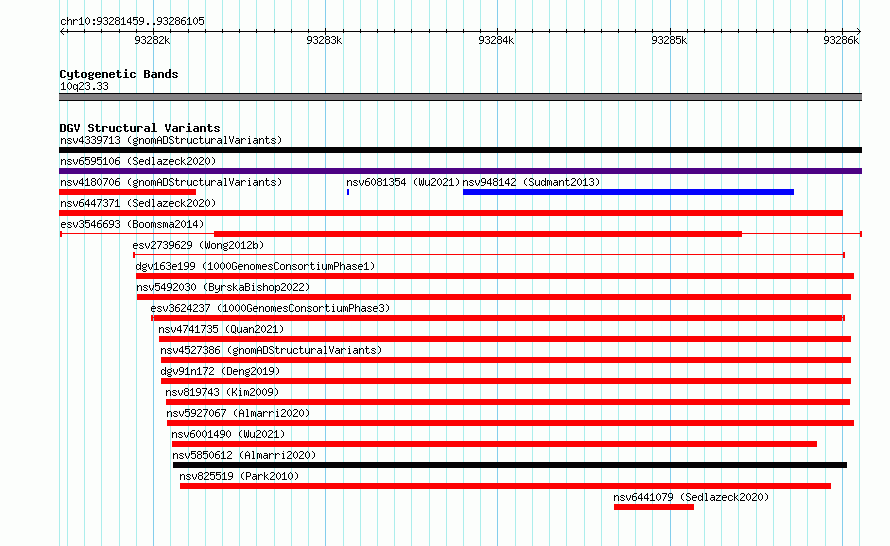Click the DGV Structural Variants track title
The height and width of the screenshot is (546, 890).
pyautogui.click(x=140, y=128)
